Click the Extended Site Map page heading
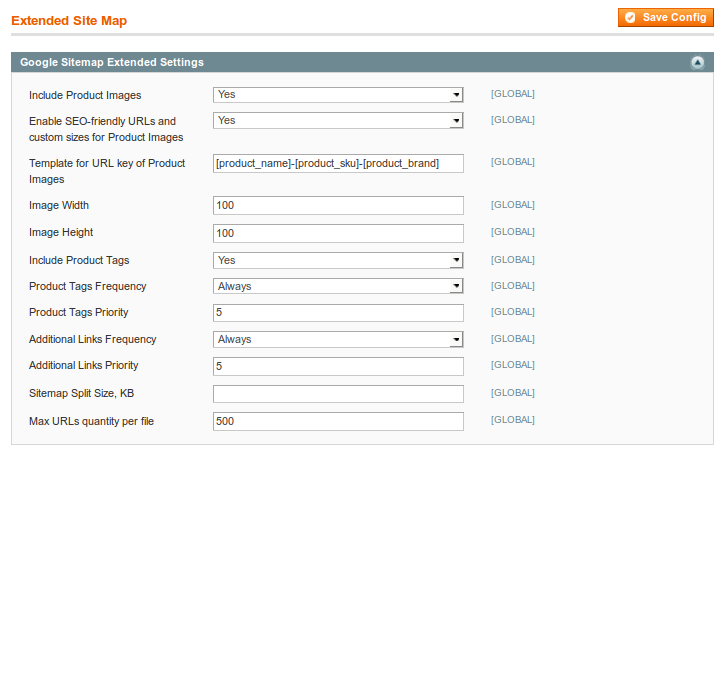This screenshot has height=680, width=725. pos(69,21)
